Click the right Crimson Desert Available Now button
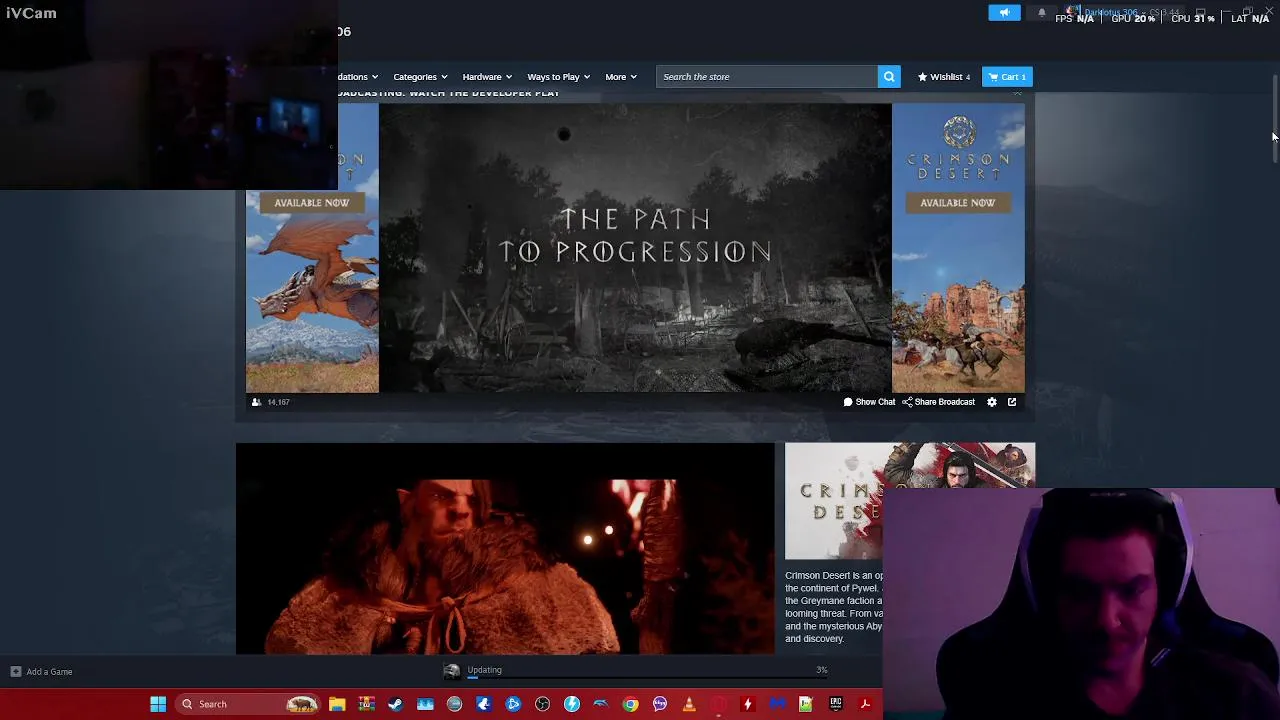 pos(958,203)
